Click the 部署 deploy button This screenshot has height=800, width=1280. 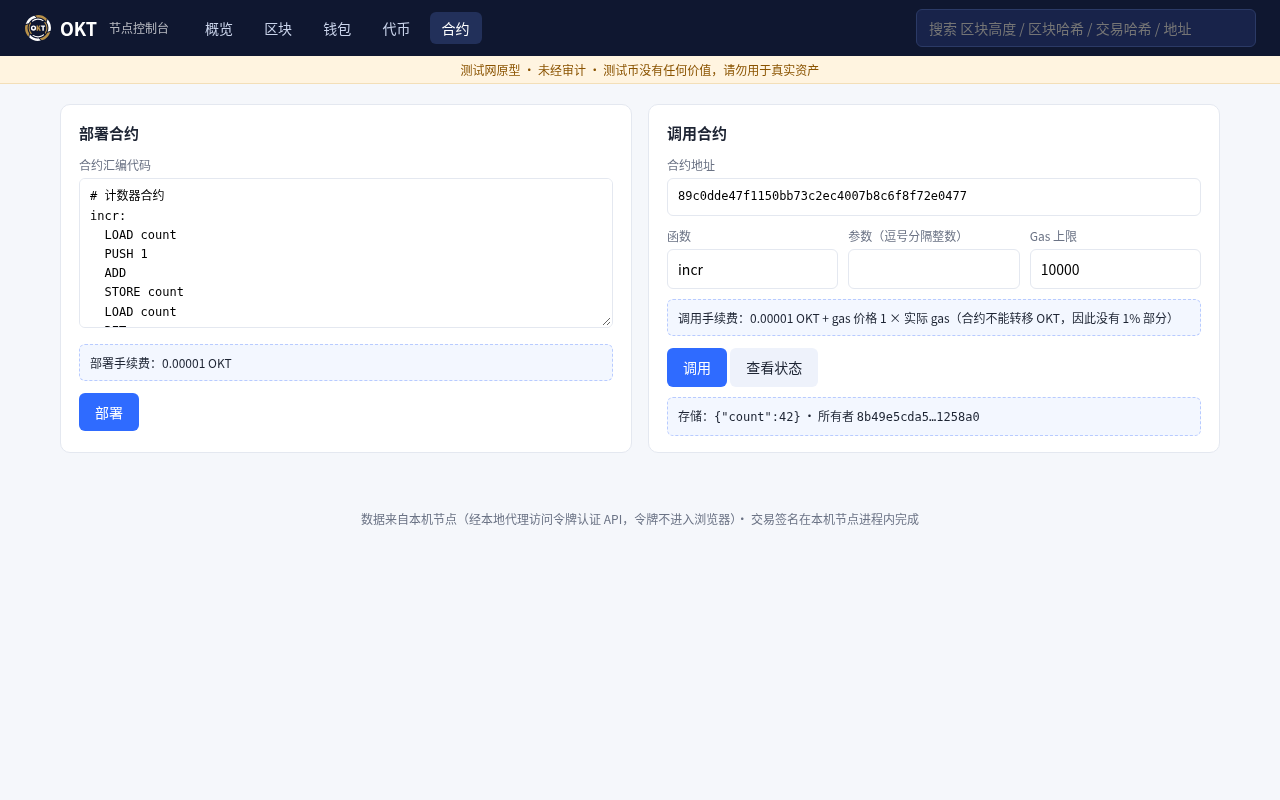pyautogui.click(x=109, y=412)
